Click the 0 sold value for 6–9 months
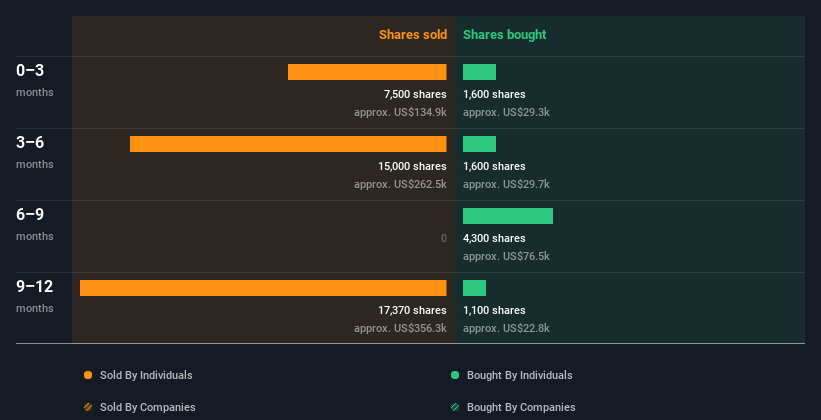The image size is (821, 420). 443,238
